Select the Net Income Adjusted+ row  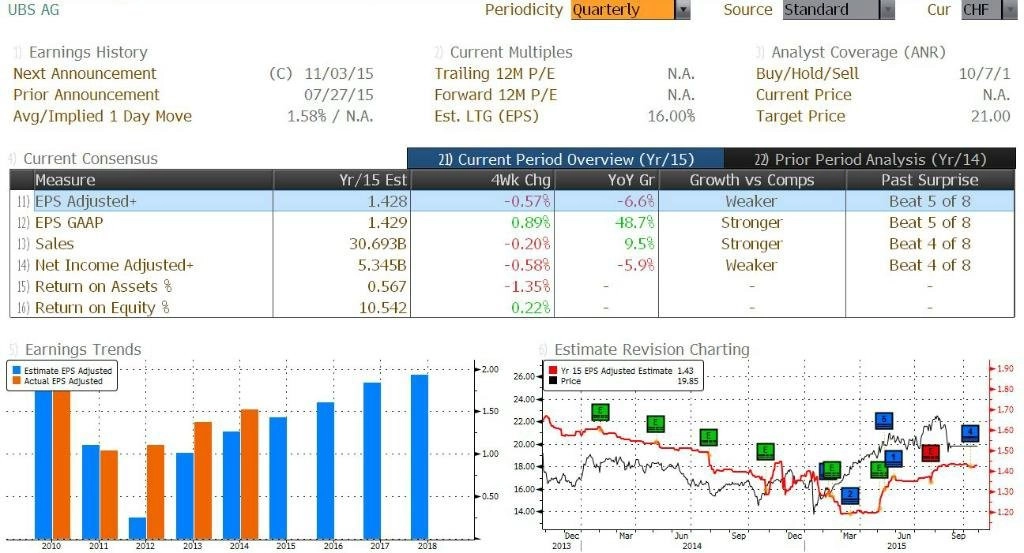tap(513, 265)
